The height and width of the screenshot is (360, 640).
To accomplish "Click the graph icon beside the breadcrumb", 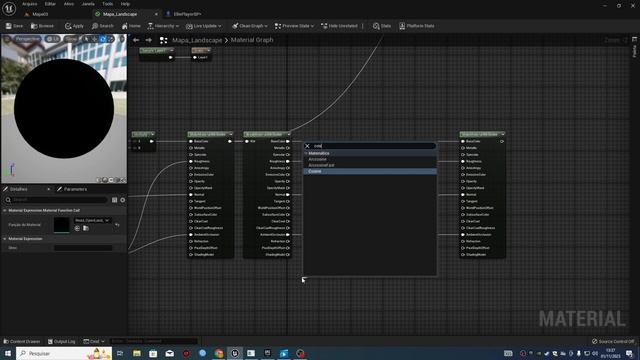I will pyautogui.click(x=163, y=40).
